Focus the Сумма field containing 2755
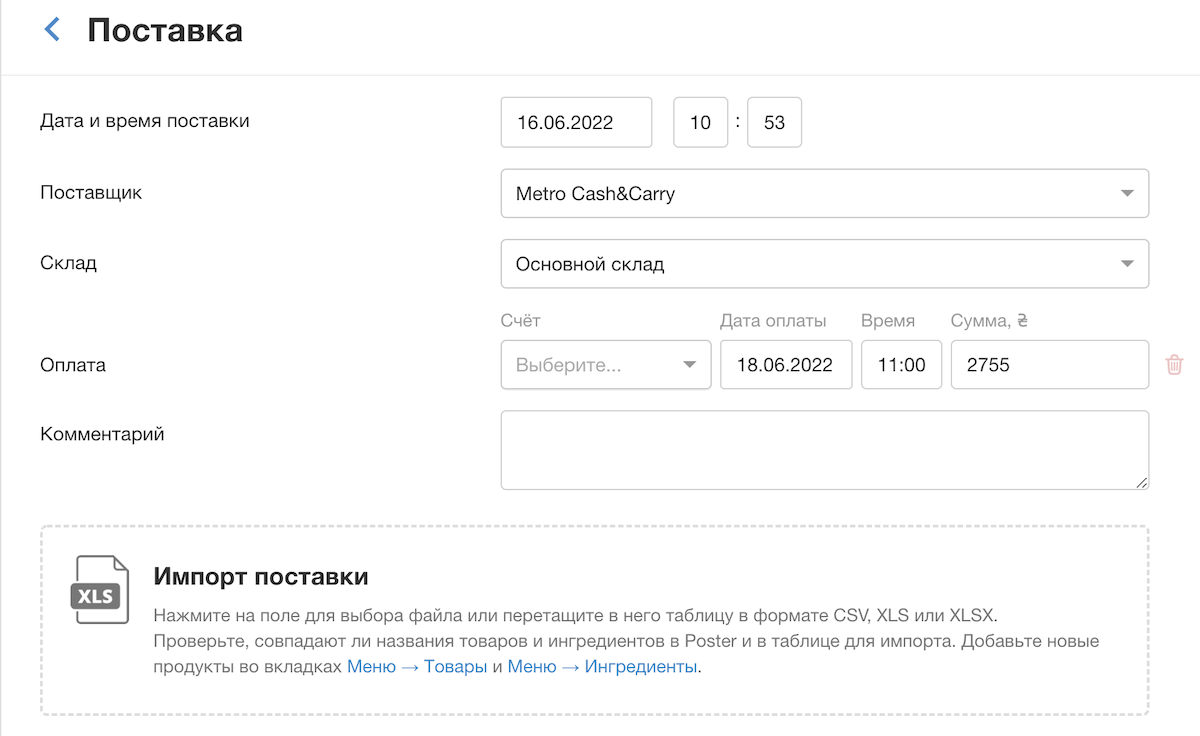 (x=1049, y=365)
